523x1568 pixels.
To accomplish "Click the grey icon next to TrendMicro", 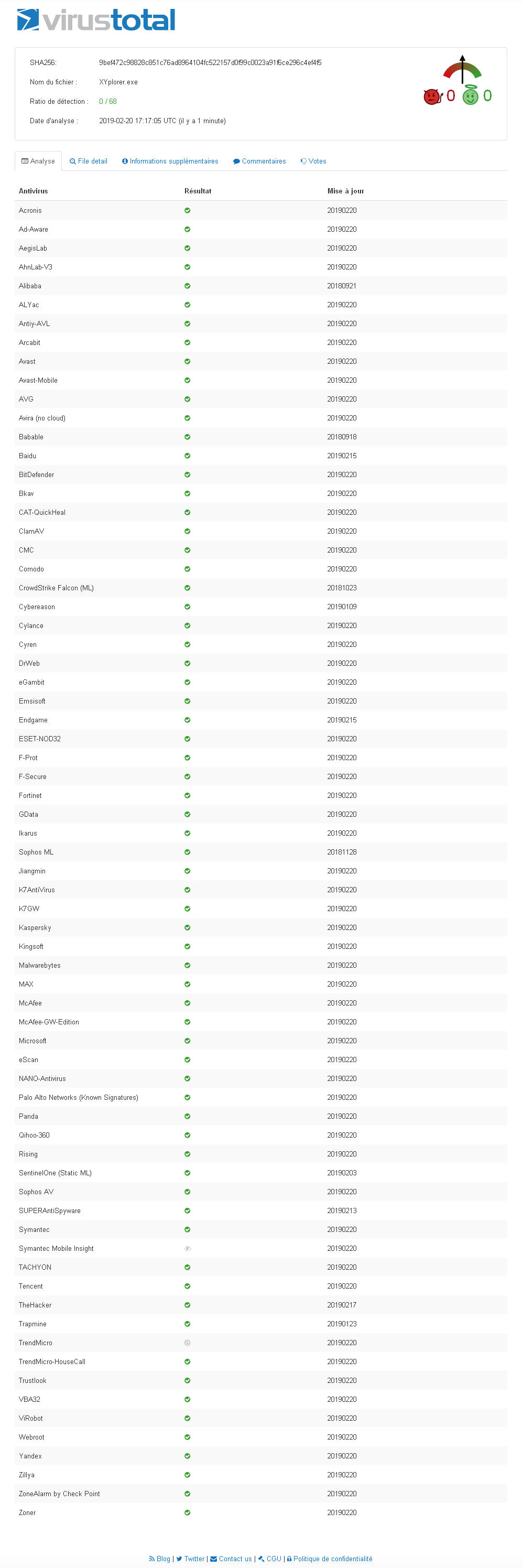I will (187, 1343).
